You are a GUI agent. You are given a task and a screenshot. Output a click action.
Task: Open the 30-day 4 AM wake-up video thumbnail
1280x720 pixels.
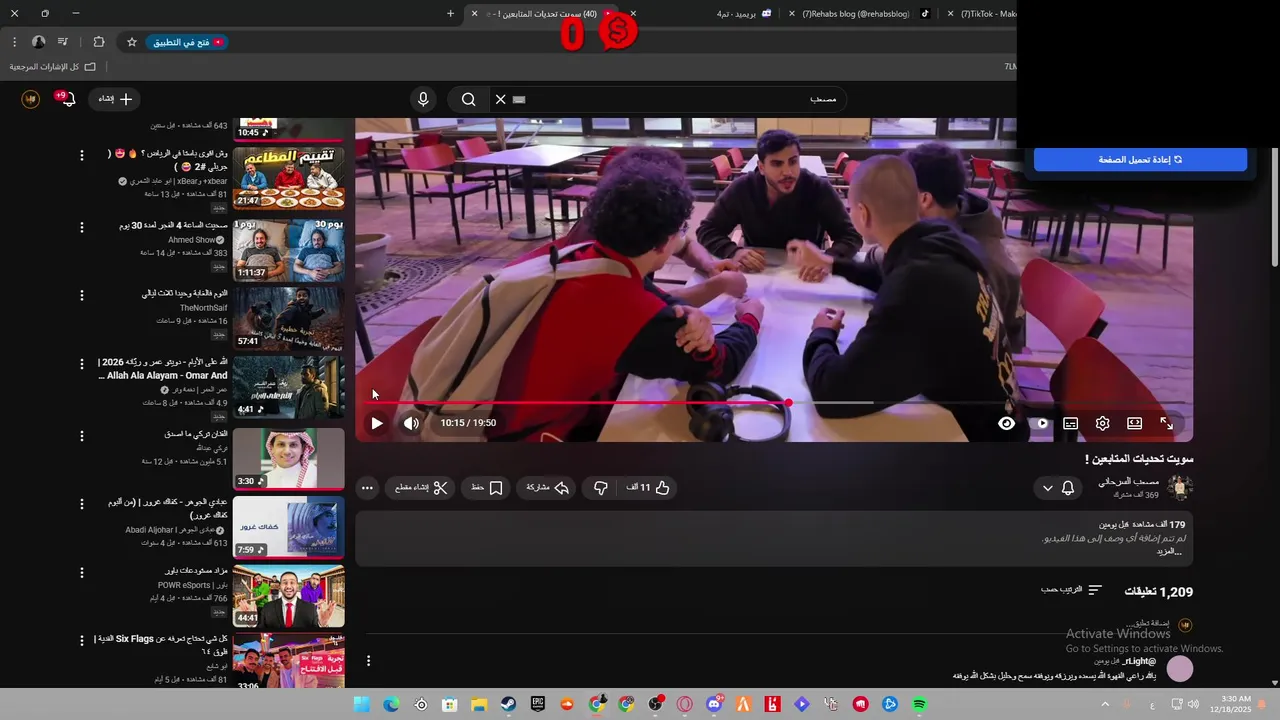point(289,249)
